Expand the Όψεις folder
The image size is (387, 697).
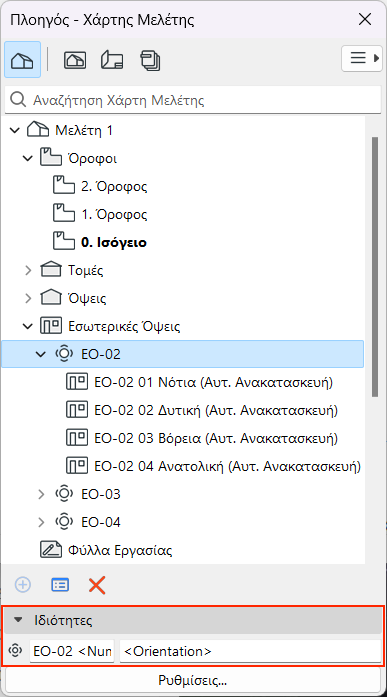tap(28, 298)
